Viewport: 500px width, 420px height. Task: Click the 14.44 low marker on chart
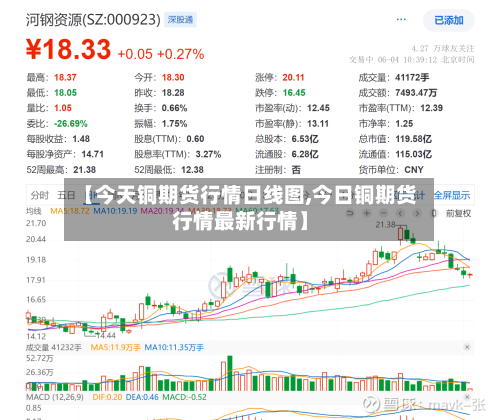click(x=106, y=335)
